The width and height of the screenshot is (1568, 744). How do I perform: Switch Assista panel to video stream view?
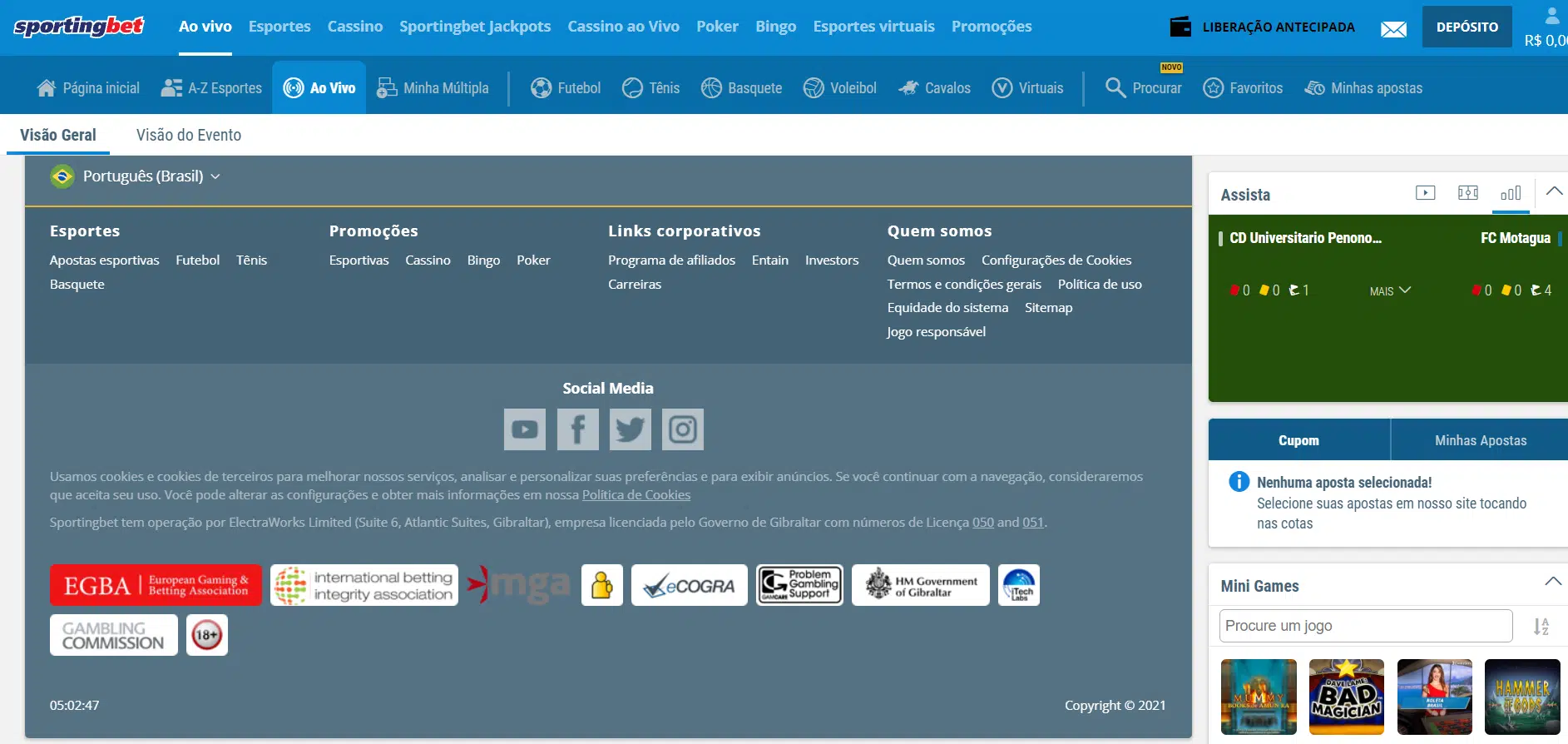(x=1426, y=193)
